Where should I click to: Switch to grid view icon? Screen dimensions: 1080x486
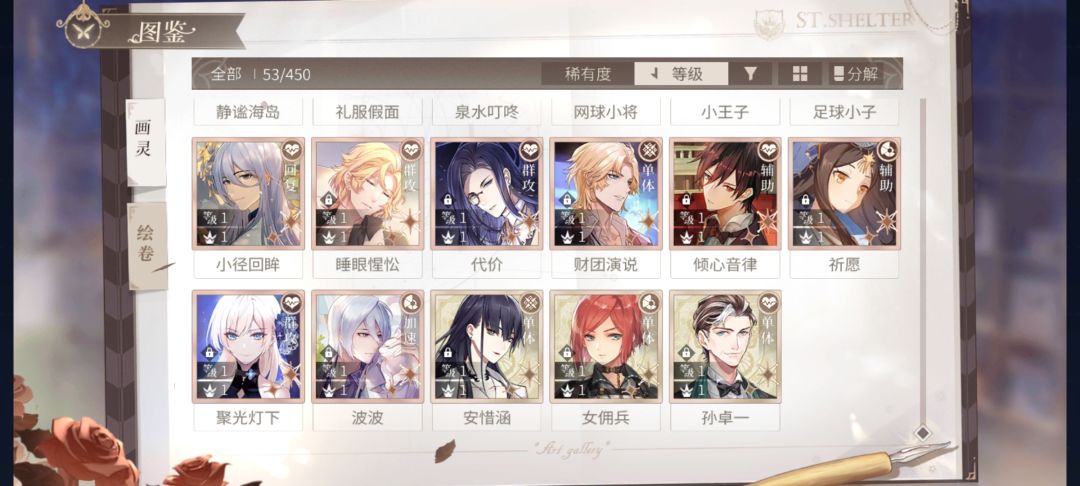coord(800,74)
